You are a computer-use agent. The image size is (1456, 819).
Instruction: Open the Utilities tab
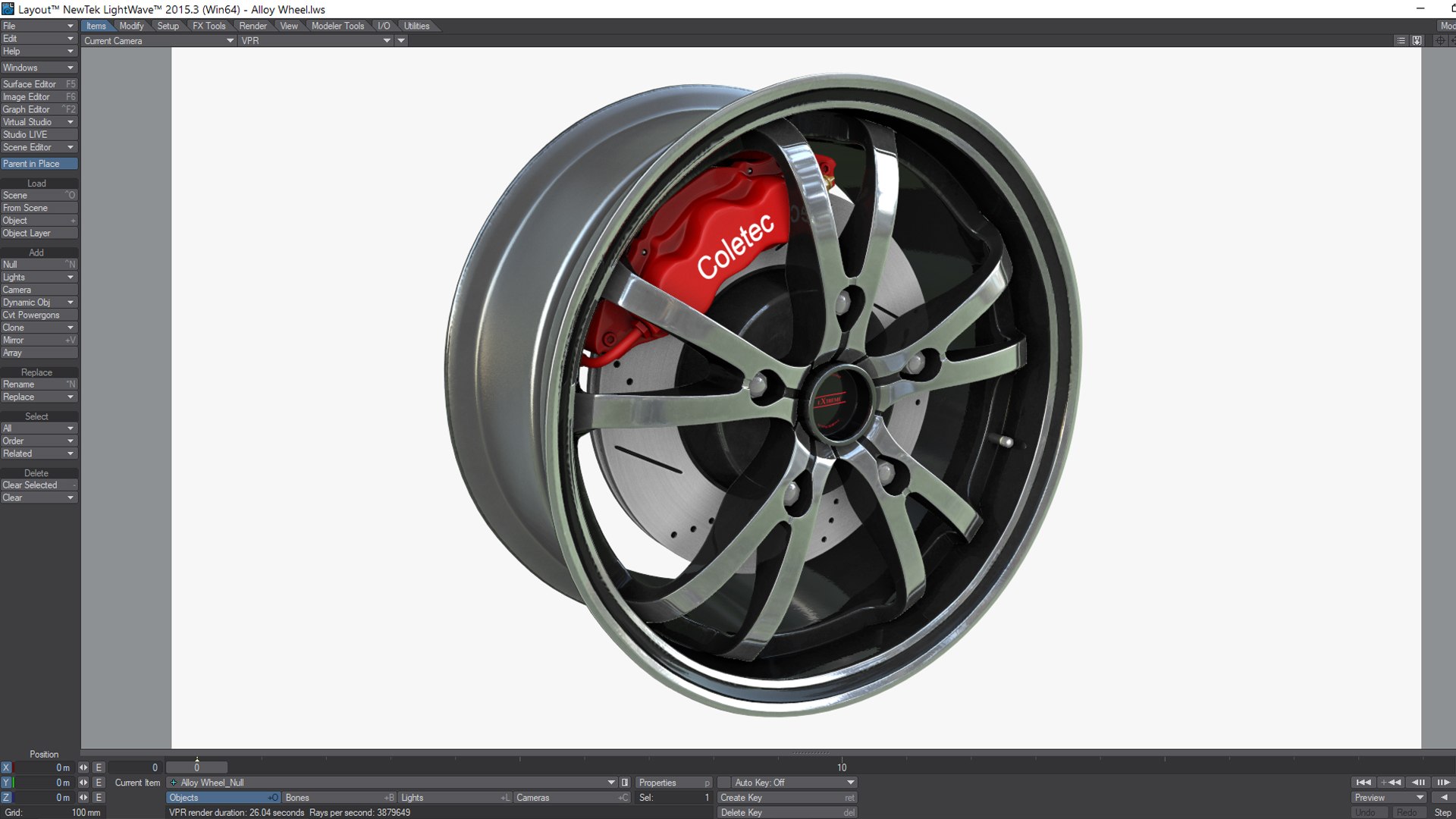click(x=416, y=26)
